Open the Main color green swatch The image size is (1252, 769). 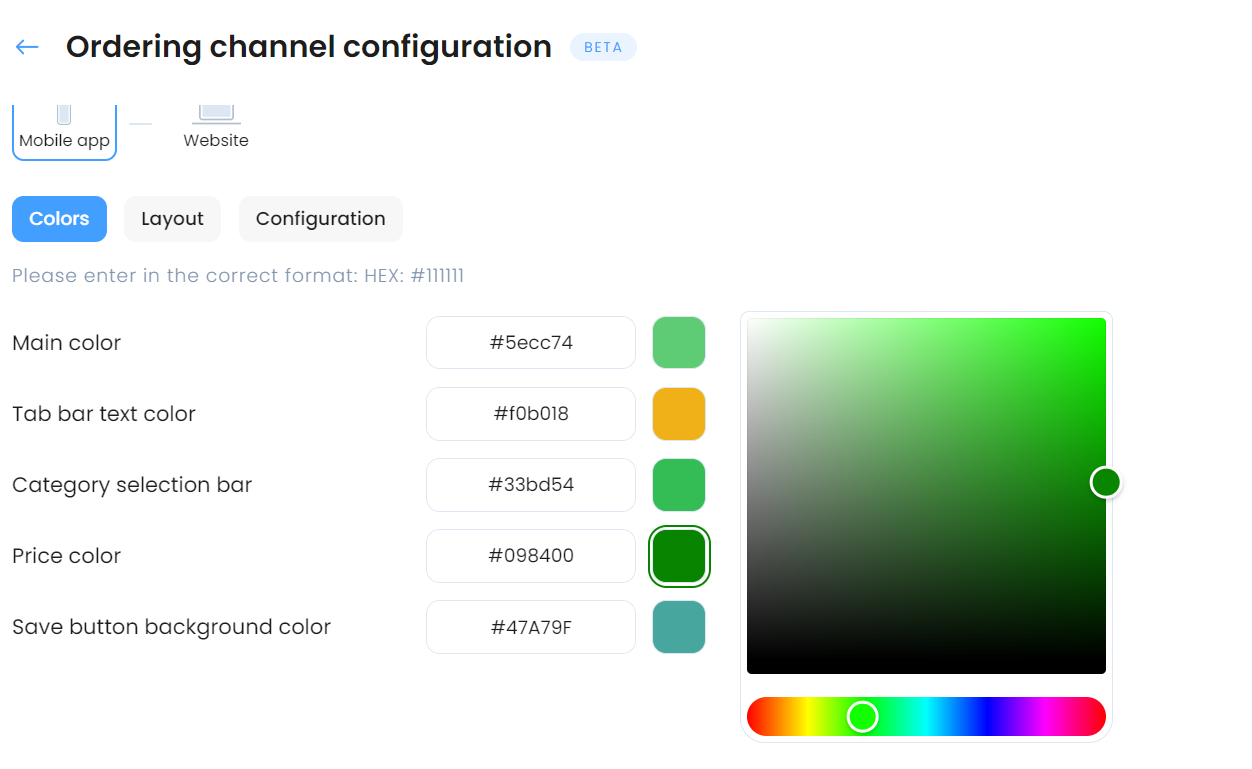point(679,343)
